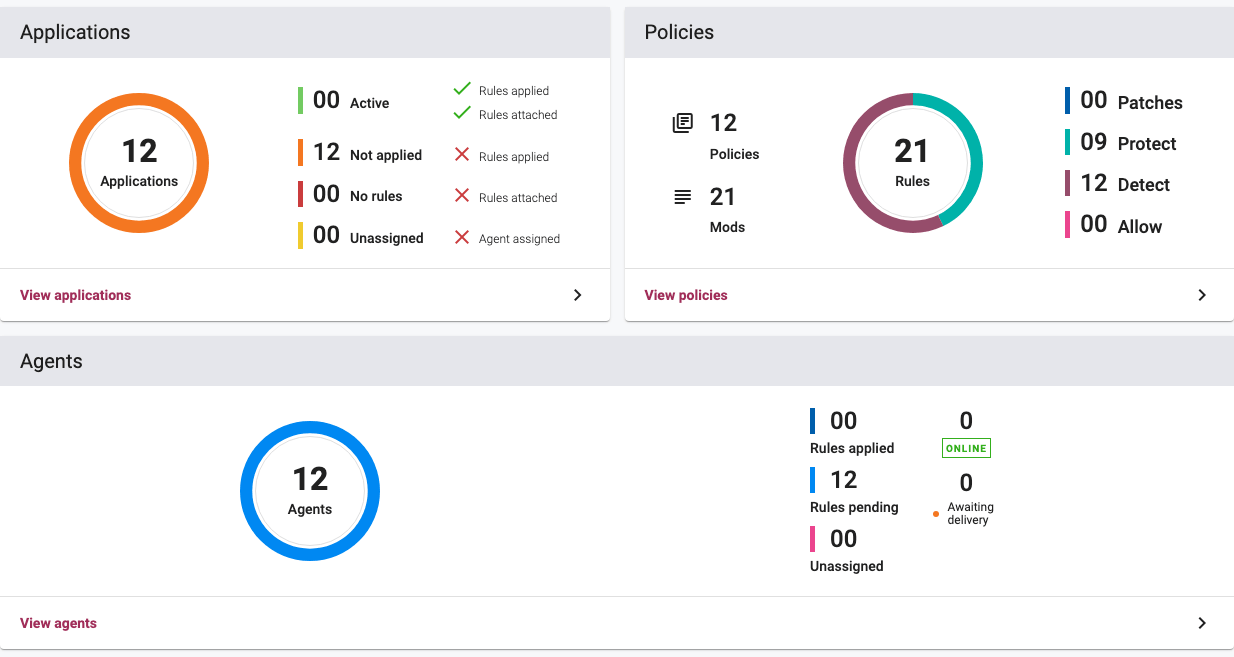This screenshot has height=657, width=1234.
Task: Click the red X beside Rules applied
Action: pyautogui.click(x=462, y=155)
